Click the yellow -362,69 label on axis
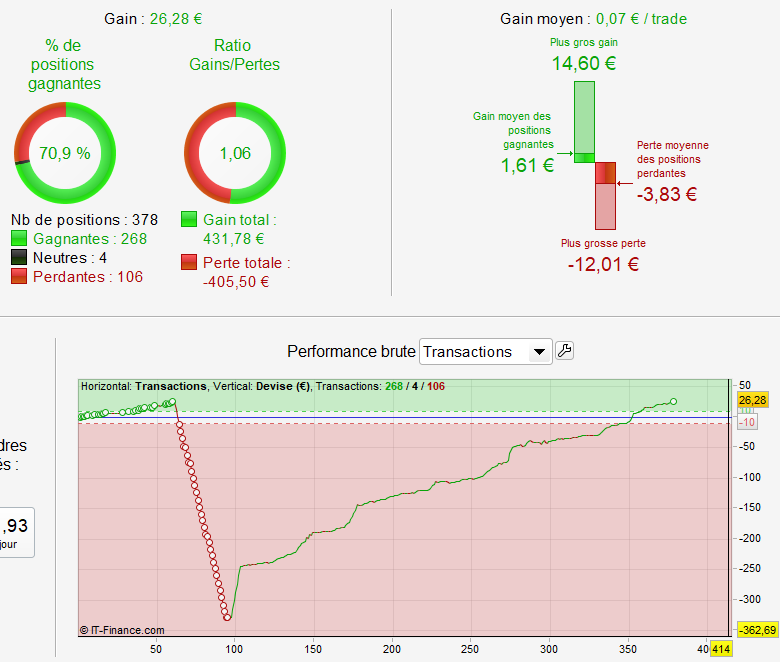 [757, 630]
